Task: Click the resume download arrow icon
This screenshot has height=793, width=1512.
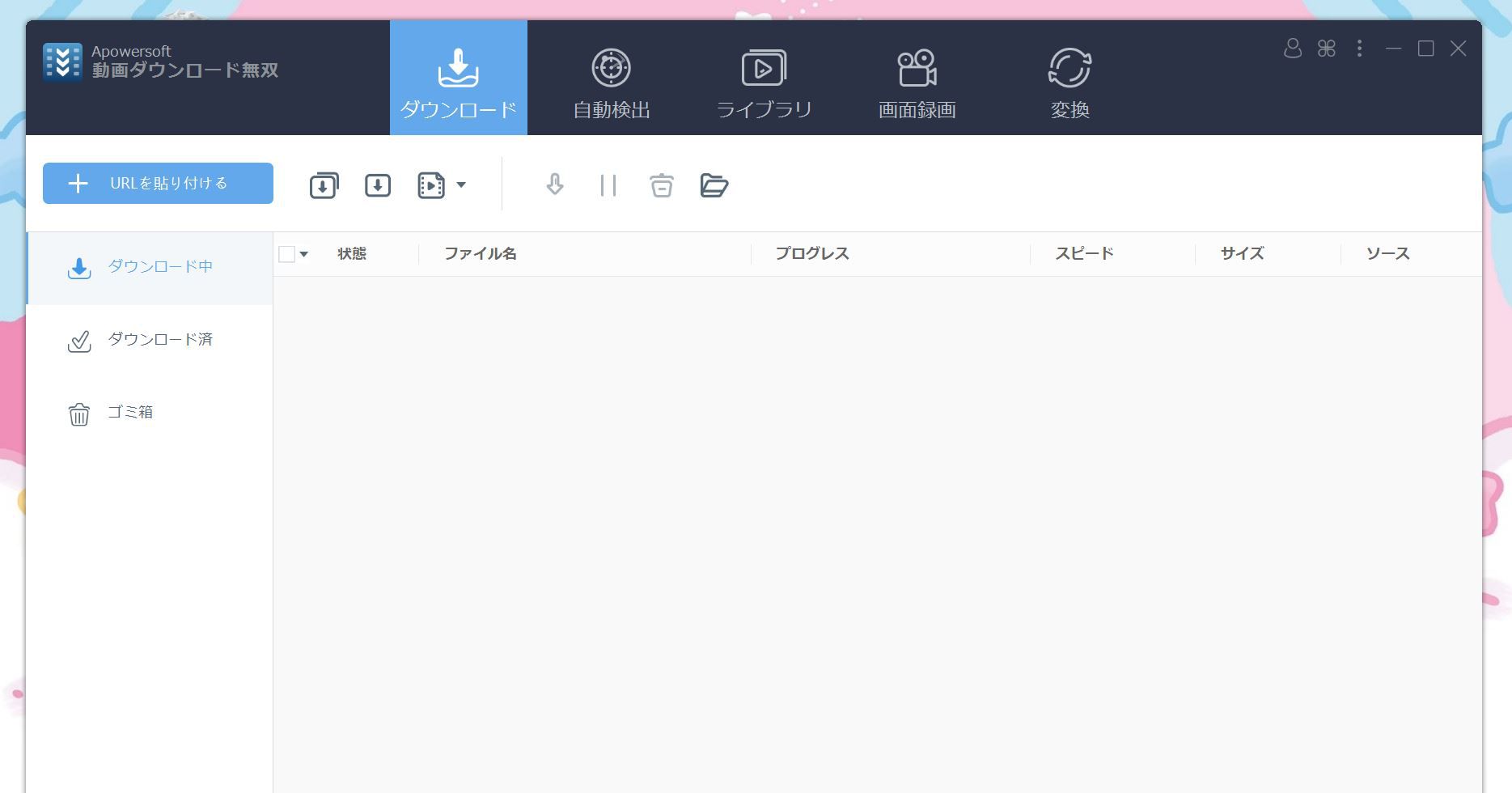Action: pos(554,184)
